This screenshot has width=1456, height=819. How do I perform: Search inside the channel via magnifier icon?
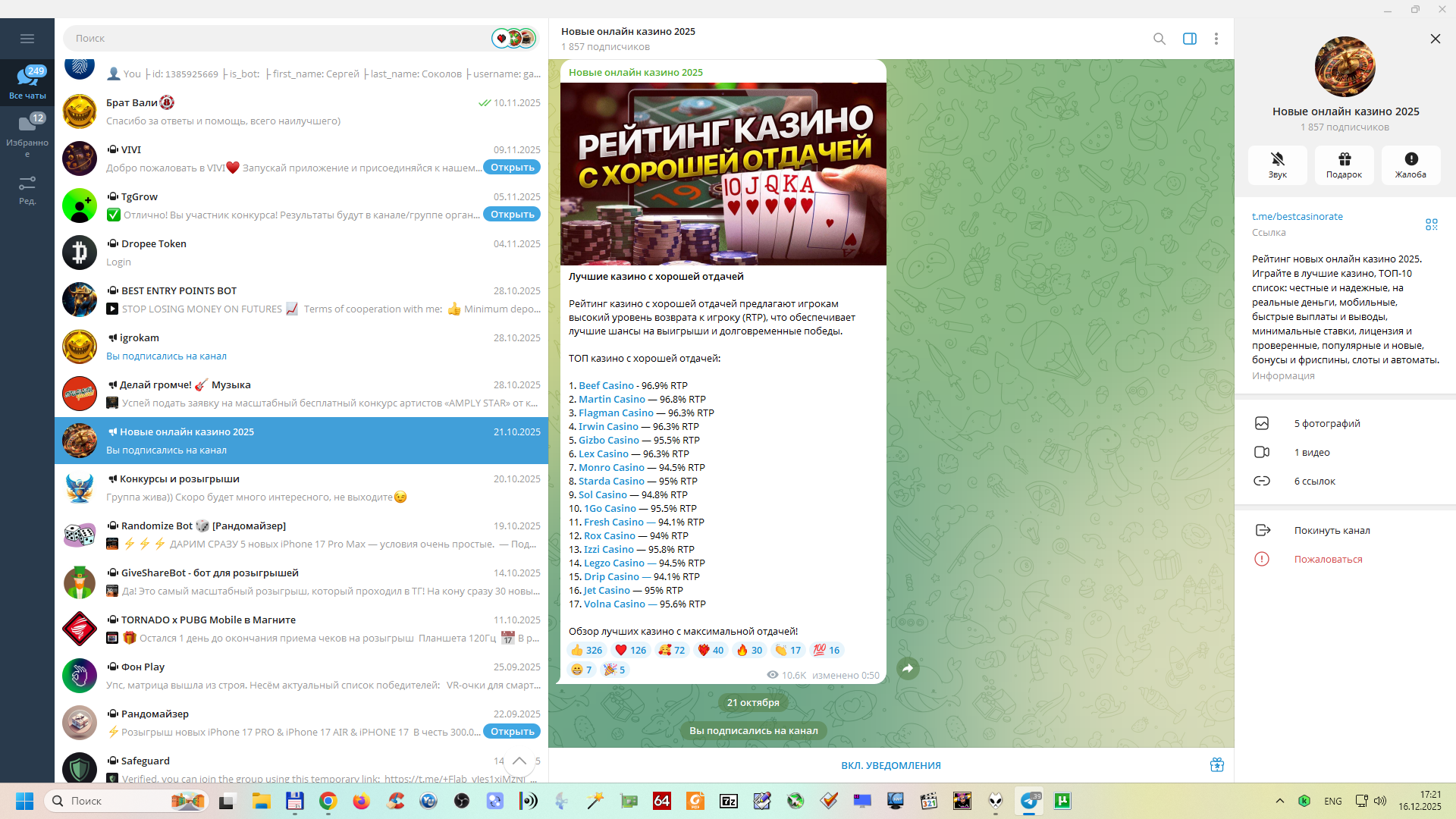[1159, 39]
